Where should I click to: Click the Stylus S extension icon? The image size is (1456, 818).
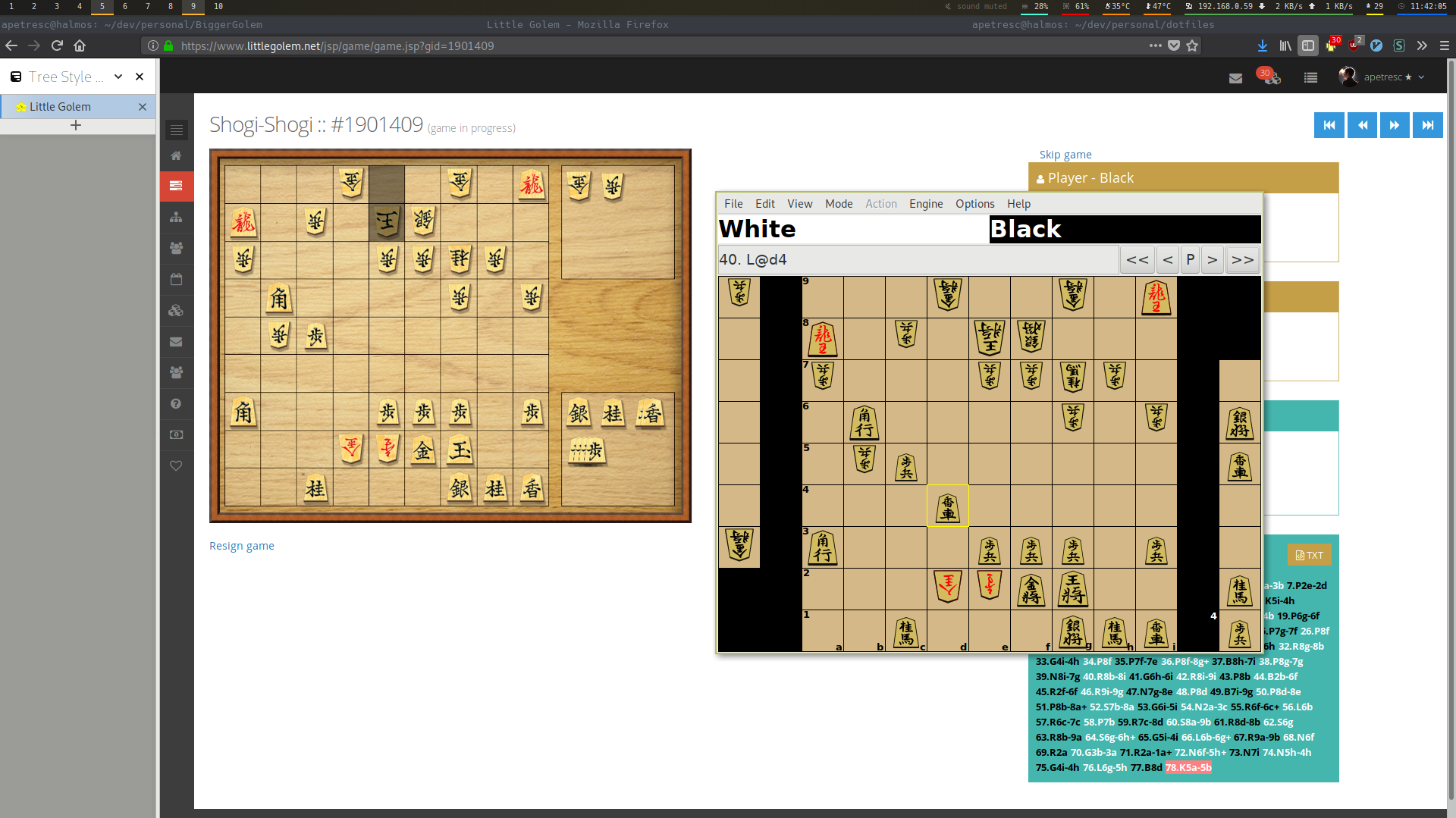point(1399,45)
